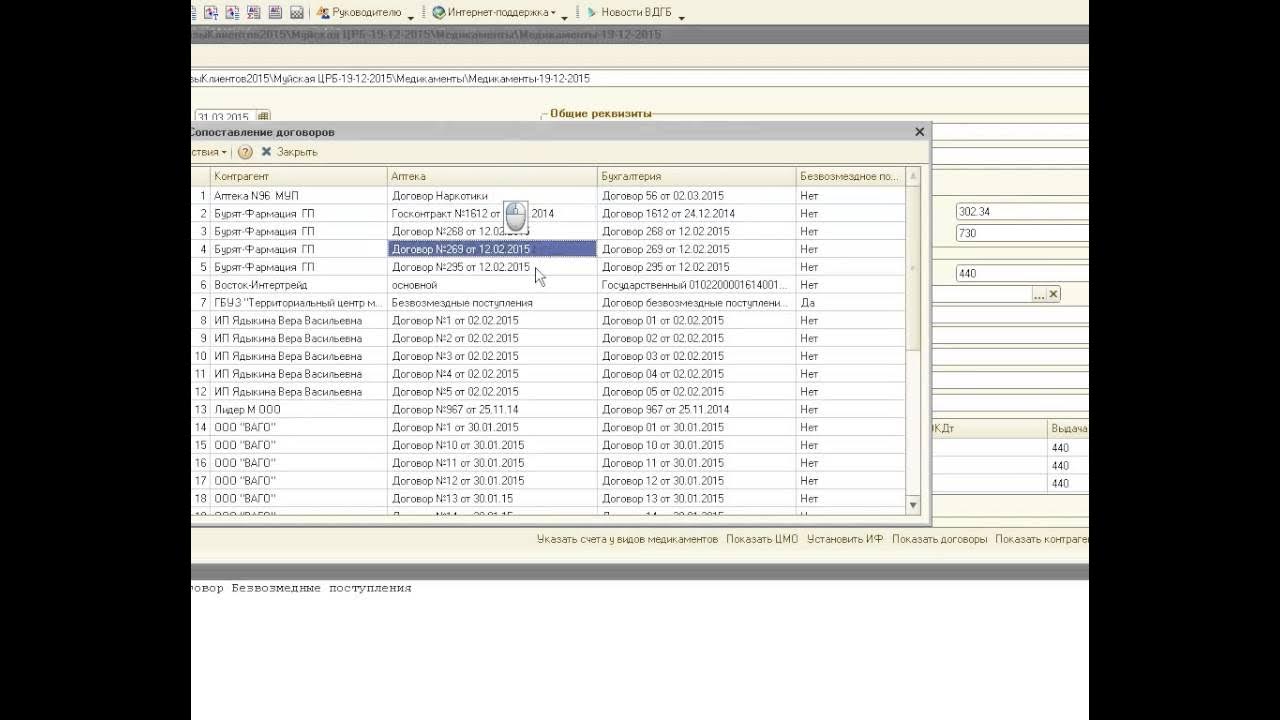Open the calendar picker beside date 31.03.2015
The width and height of the screenshot is (1280, 720).
click(x=264, y=117)
